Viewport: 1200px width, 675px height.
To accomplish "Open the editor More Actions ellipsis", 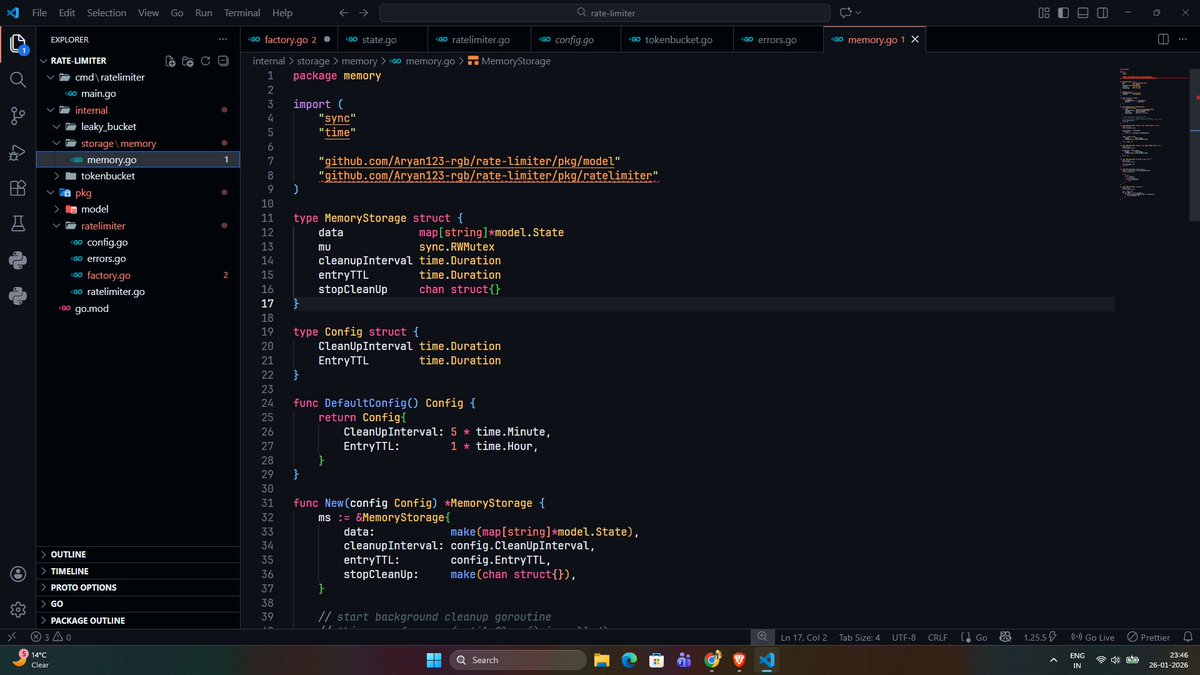I will (x=1185, y=39).
